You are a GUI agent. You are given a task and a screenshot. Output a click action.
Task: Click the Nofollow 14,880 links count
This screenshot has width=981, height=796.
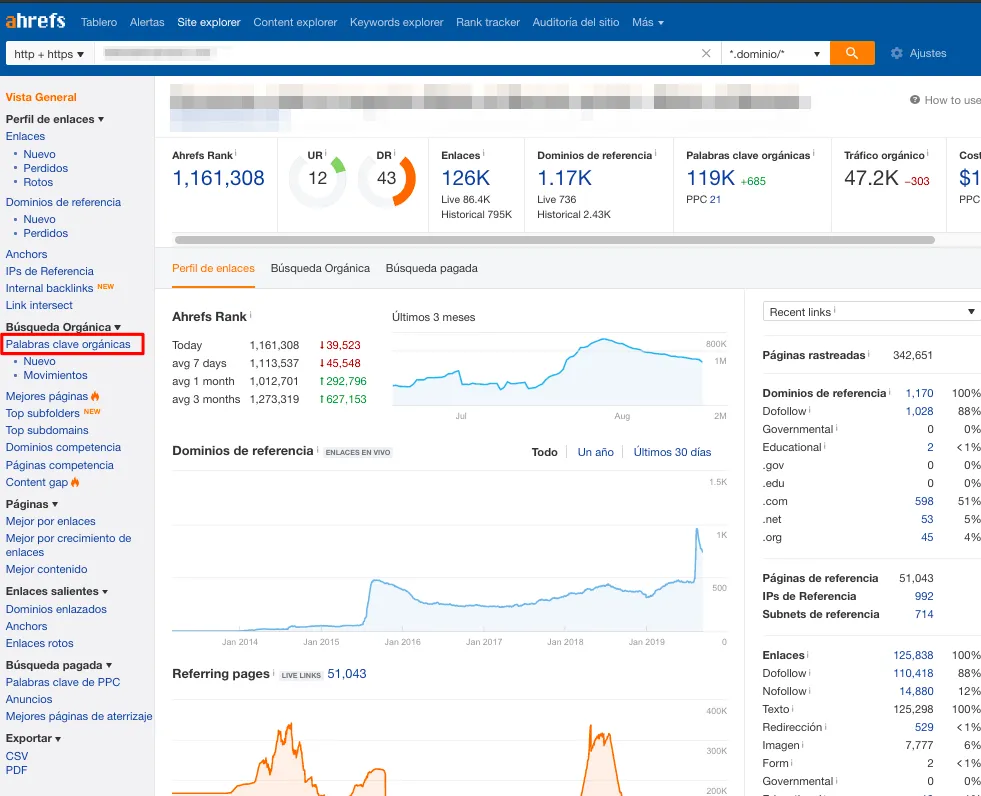tap(916, 691)
